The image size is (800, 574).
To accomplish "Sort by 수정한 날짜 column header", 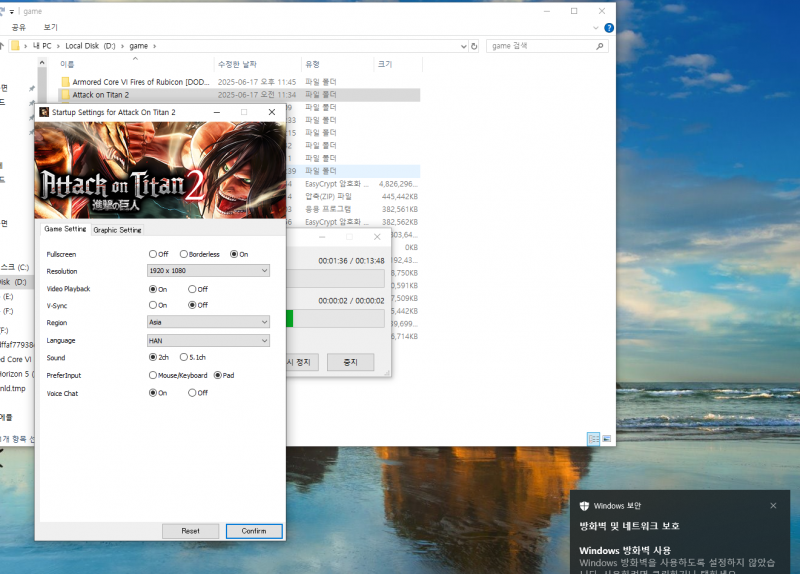I will pyautogui.click(x=237, y=64).
